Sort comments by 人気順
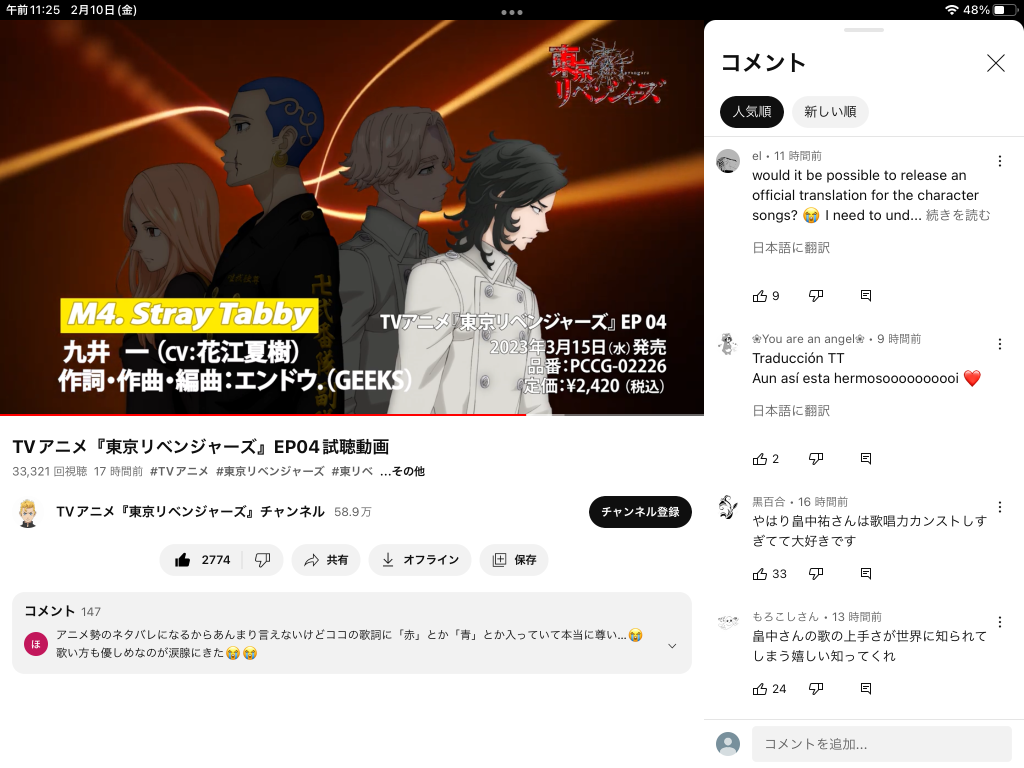 click(752, 112)
